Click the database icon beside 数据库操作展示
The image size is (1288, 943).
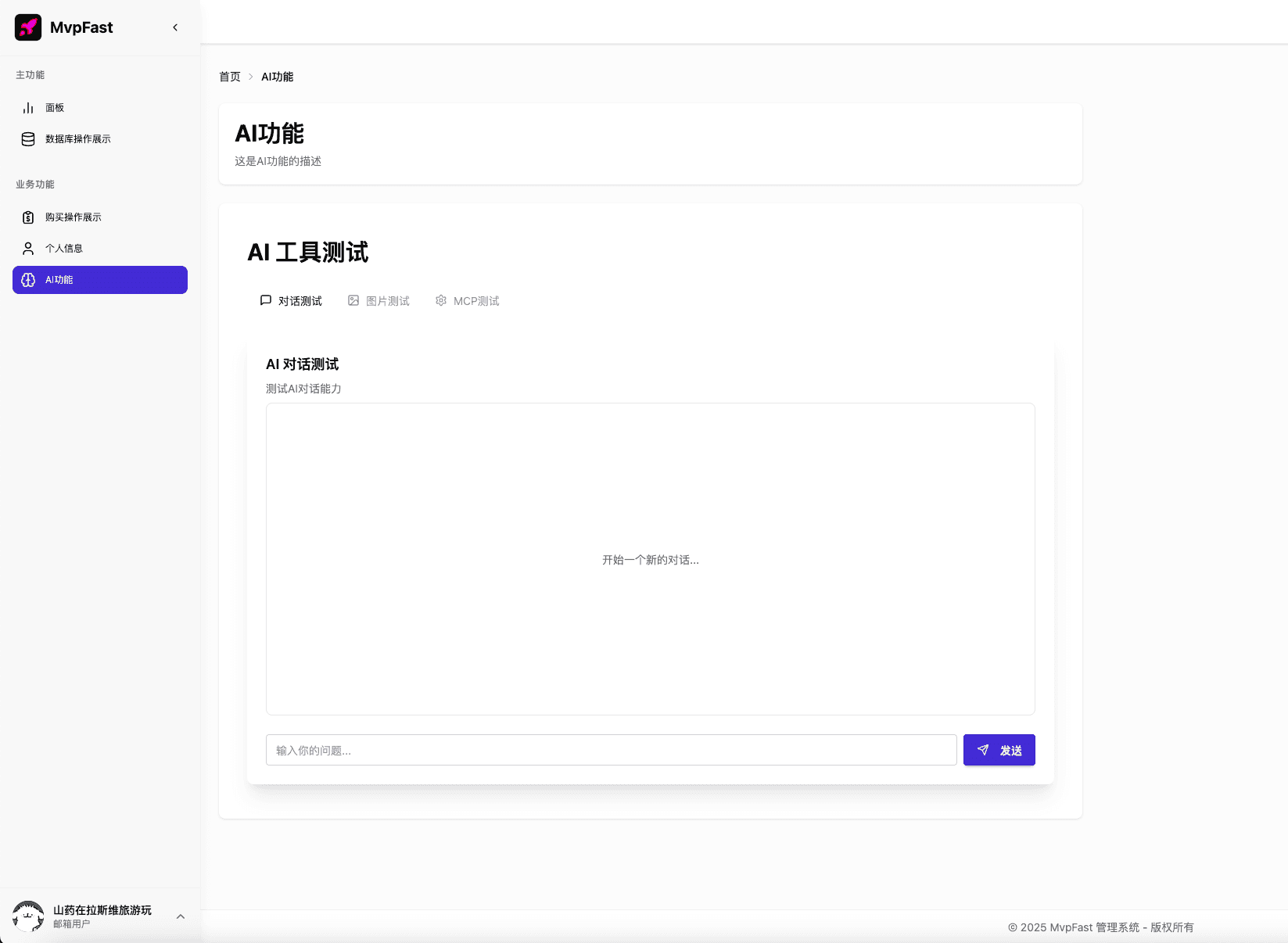[28, 138]
